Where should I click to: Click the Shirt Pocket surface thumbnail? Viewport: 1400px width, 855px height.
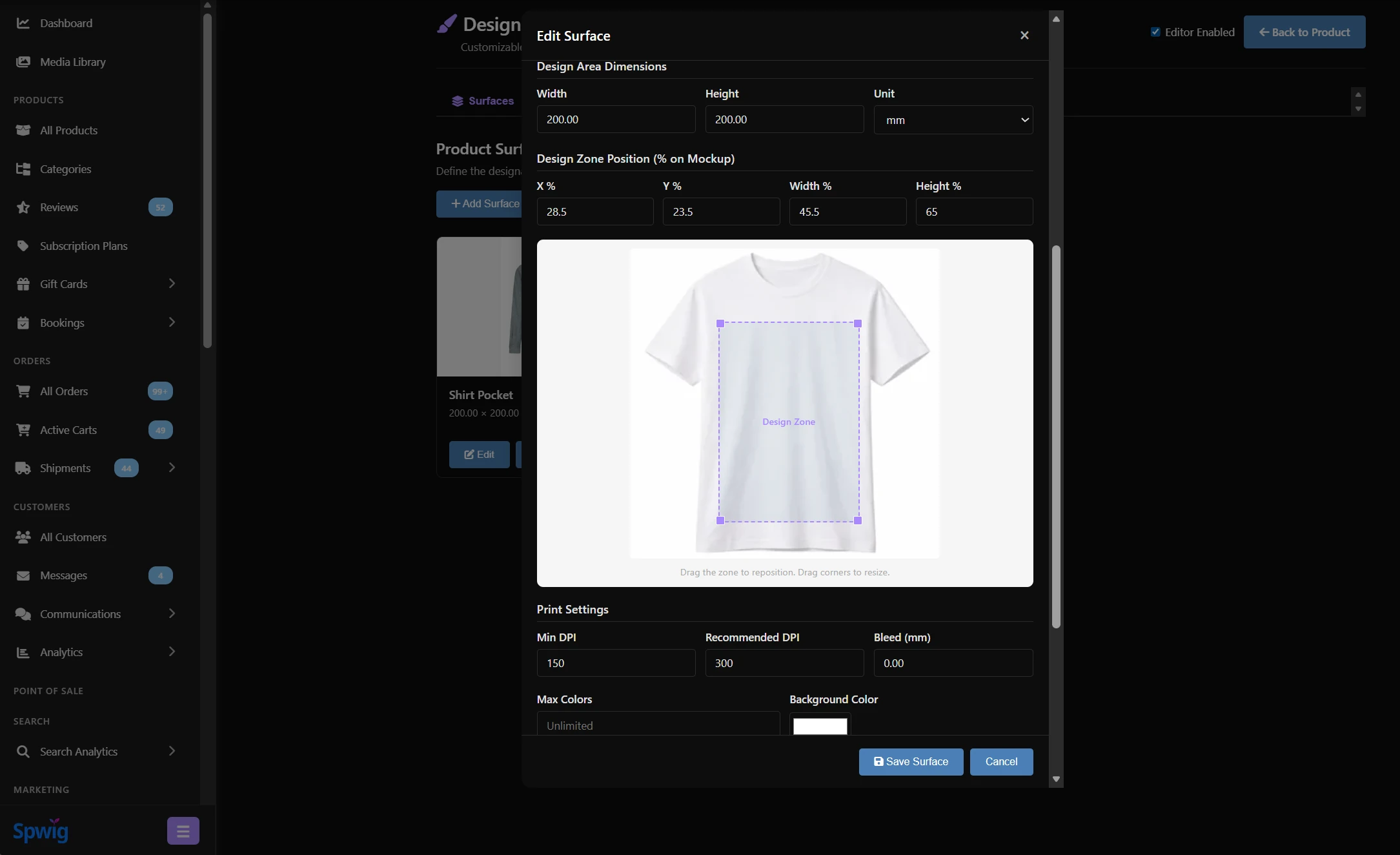point(479,307)
